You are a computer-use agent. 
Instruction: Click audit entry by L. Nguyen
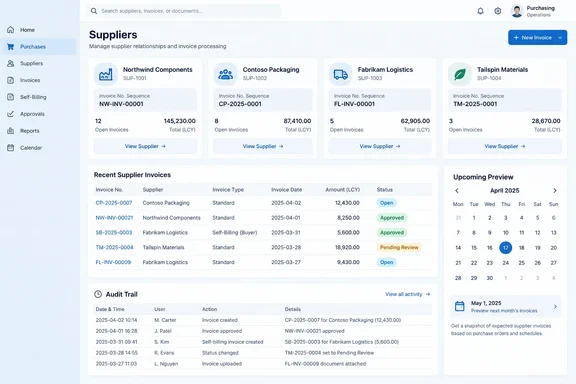(263, 364)
